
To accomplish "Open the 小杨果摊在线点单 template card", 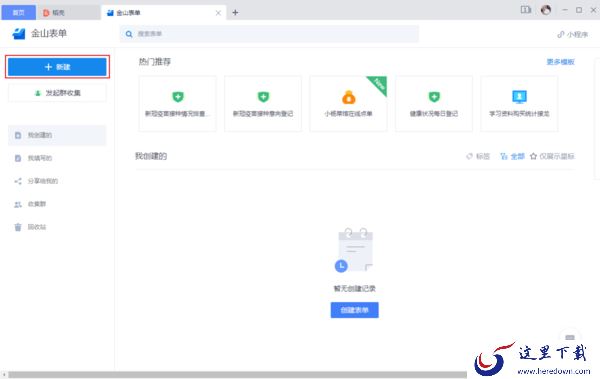I will point(348,104).
